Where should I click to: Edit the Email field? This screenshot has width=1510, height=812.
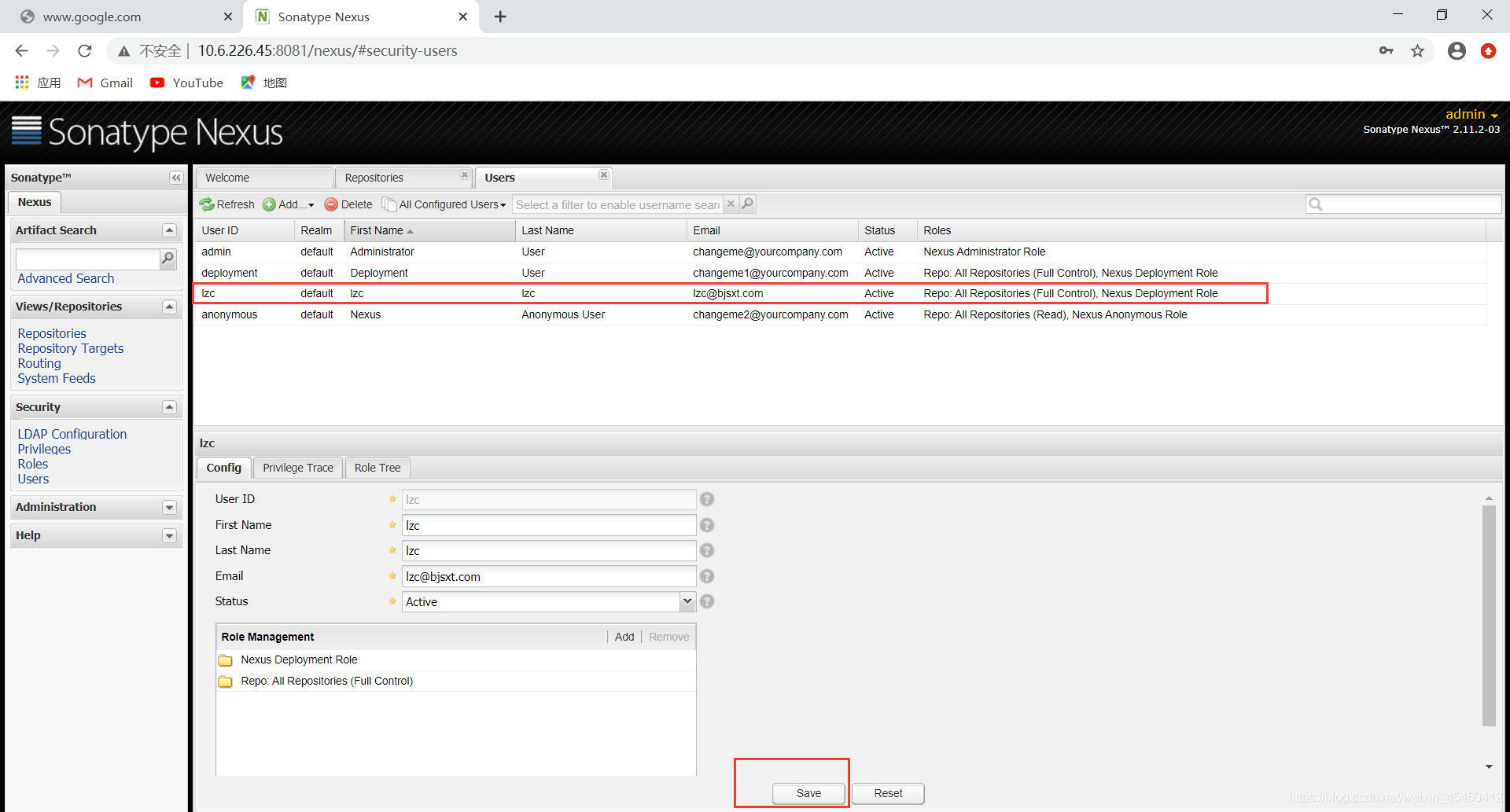549,576
